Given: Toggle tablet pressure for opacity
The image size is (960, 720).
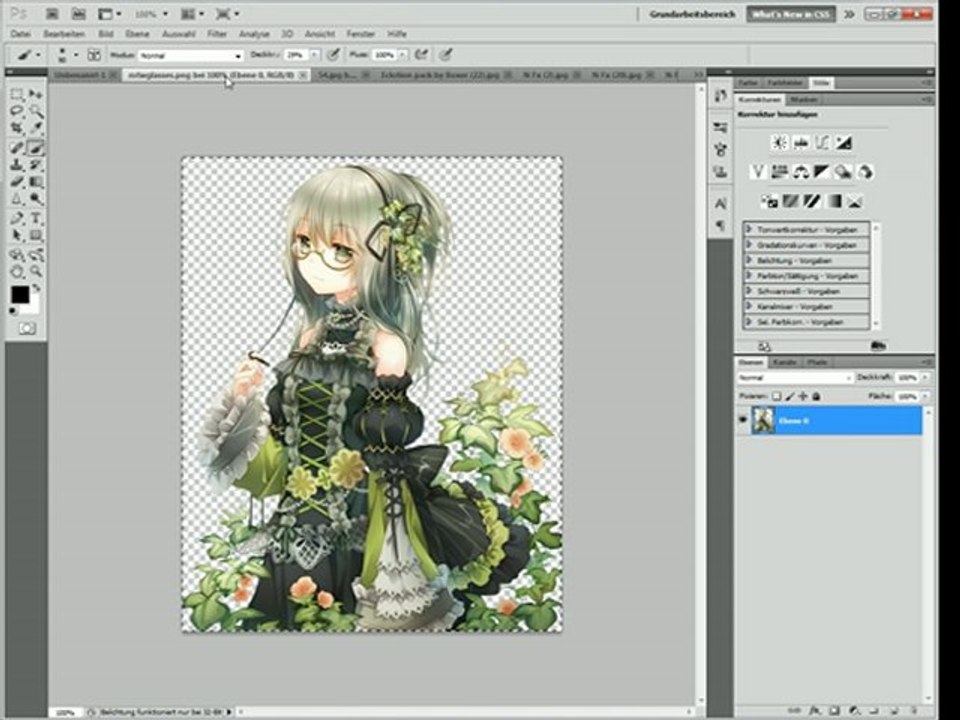Looking at the screenshot, I should [x=332, y=55].
